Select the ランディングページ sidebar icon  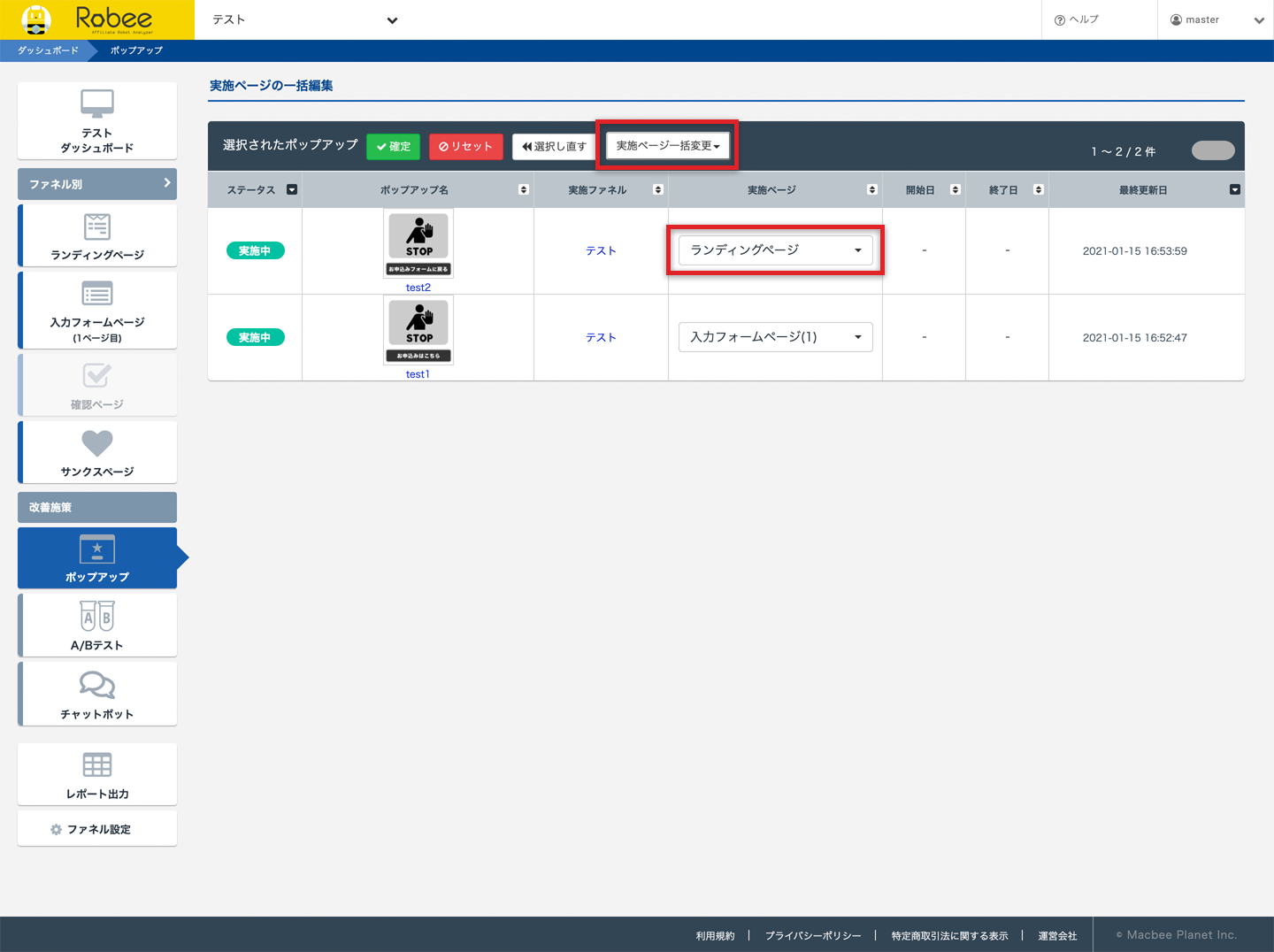[97, 227]
